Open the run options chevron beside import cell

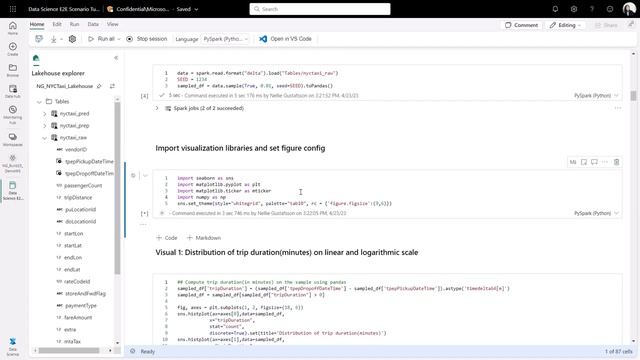click(x=145, y=176)
